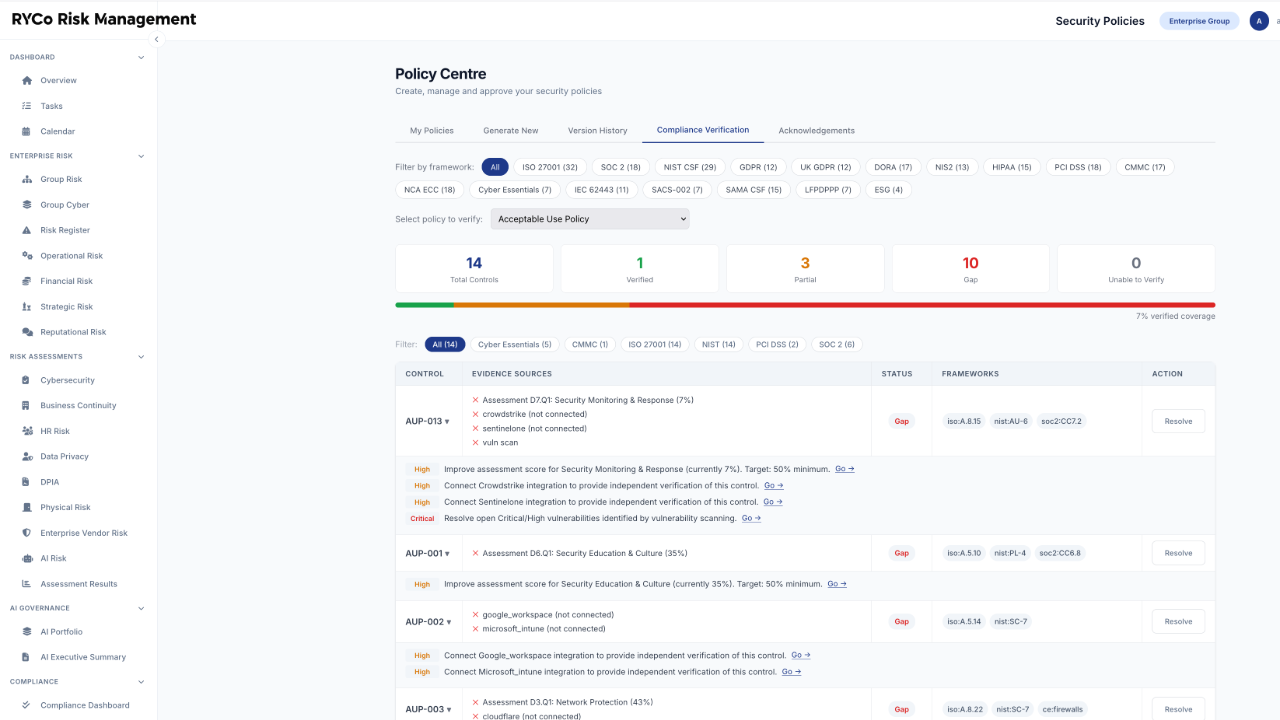Filter by ISO 27001 (32) framework
Screen dimensions: 1280x720
click(550, 167)
